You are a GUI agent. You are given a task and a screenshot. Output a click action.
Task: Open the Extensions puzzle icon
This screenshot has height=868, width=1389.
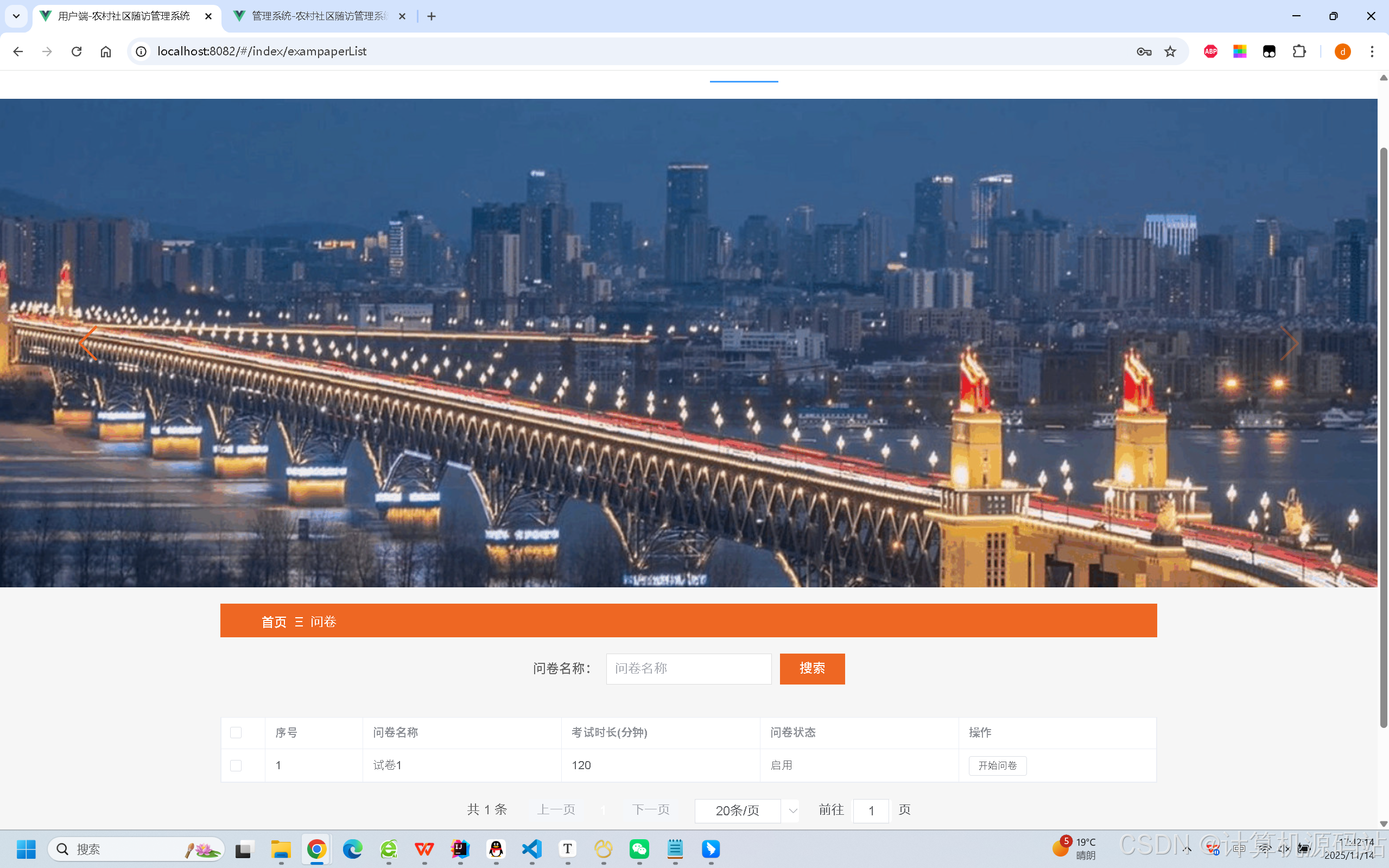[1299, 52]
